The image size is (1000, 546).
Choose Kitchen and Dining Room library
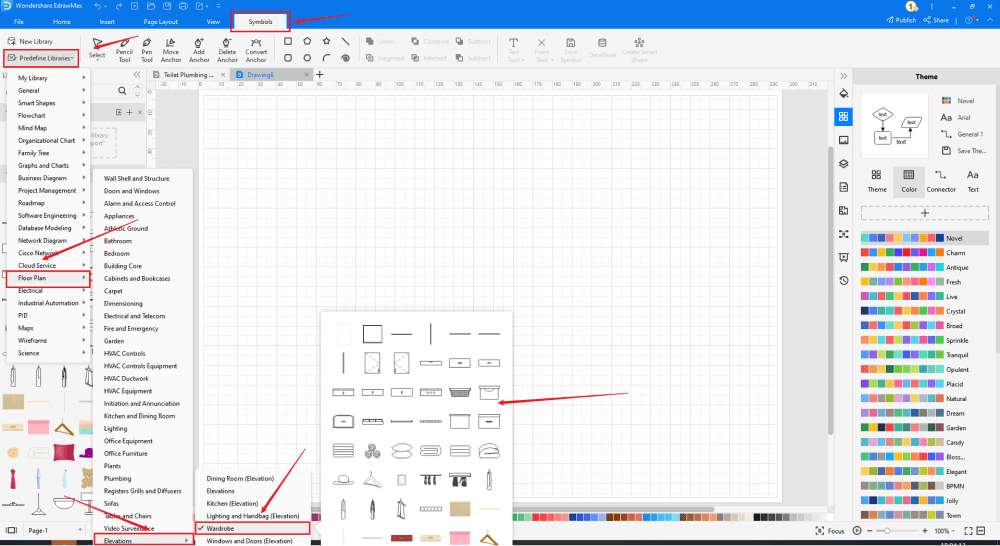point(139,416)
